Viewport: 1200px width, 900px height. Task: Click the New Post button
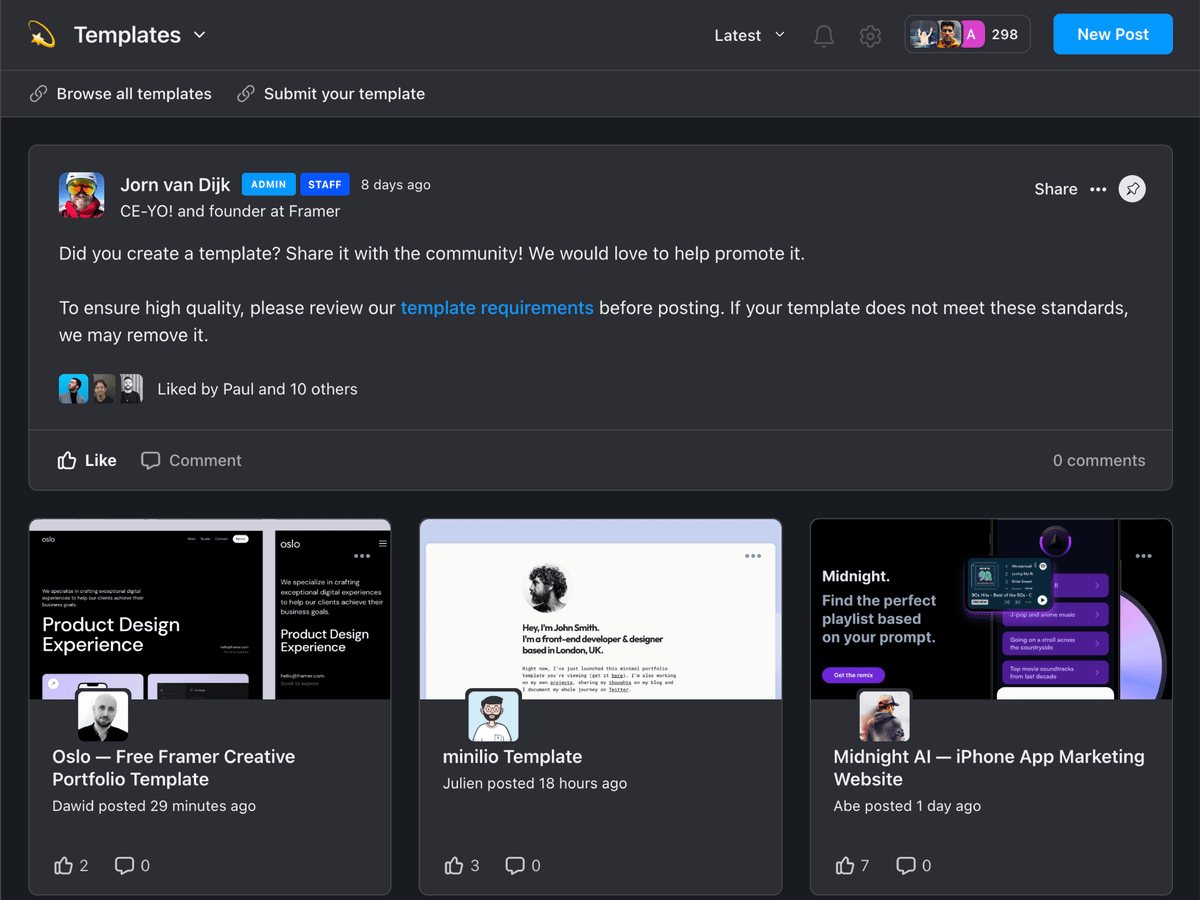[1112, 34]
